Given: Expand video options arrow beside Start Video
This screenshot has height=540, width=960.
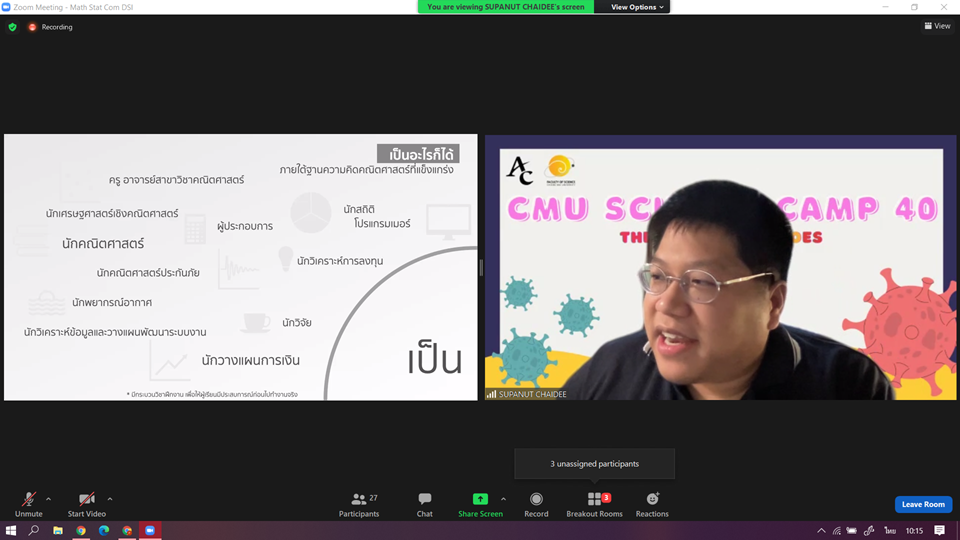Looking at the screenshot, I should [x=110, y=498].
